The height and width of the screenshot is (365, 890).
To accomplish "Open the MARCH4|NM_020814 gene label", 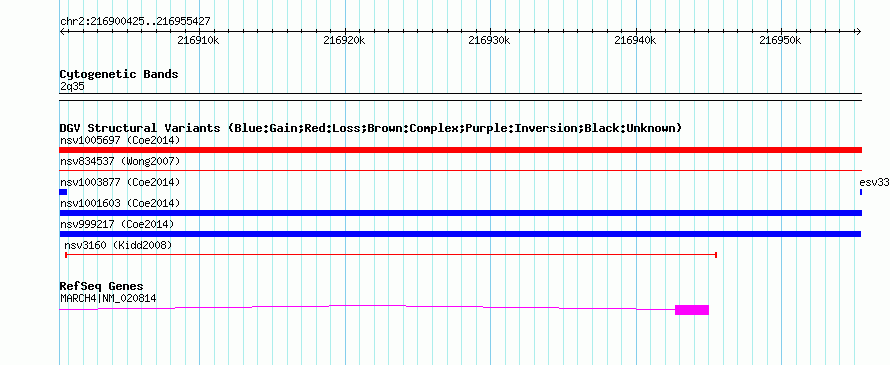I will click(x=108, y=298).
